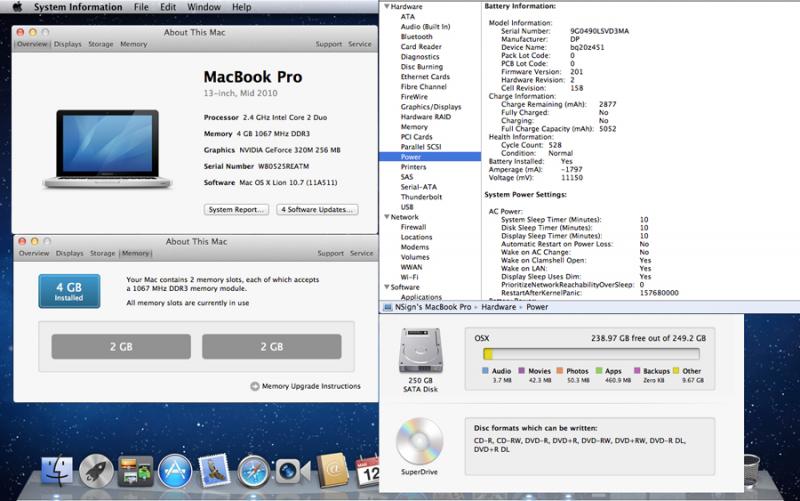Select Graphics/Displays in the sidebar
The height and width of the screenshot is (501, 800).
431,107
